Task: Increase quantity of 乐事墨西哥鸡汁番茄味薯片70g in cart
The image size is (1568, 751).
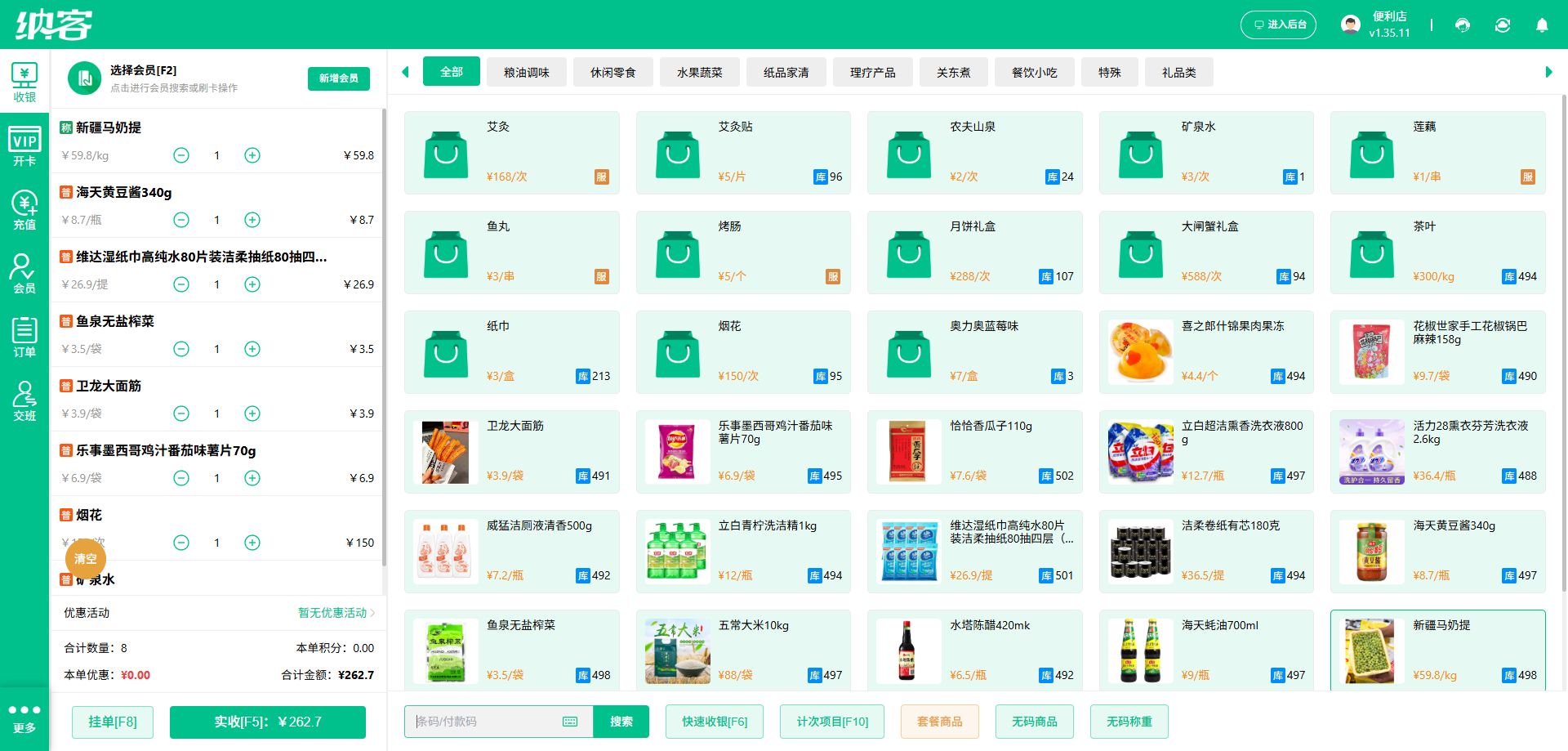Action: (x=252, y=478)
